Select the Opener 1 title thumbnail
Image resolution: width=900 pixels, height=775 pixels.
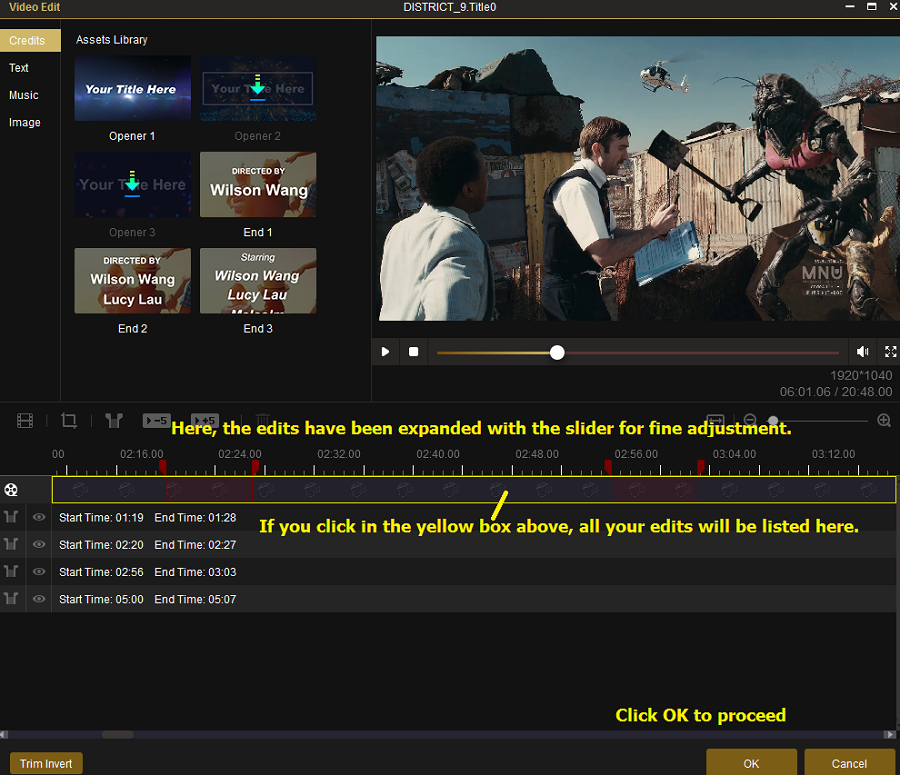point(133,88)
